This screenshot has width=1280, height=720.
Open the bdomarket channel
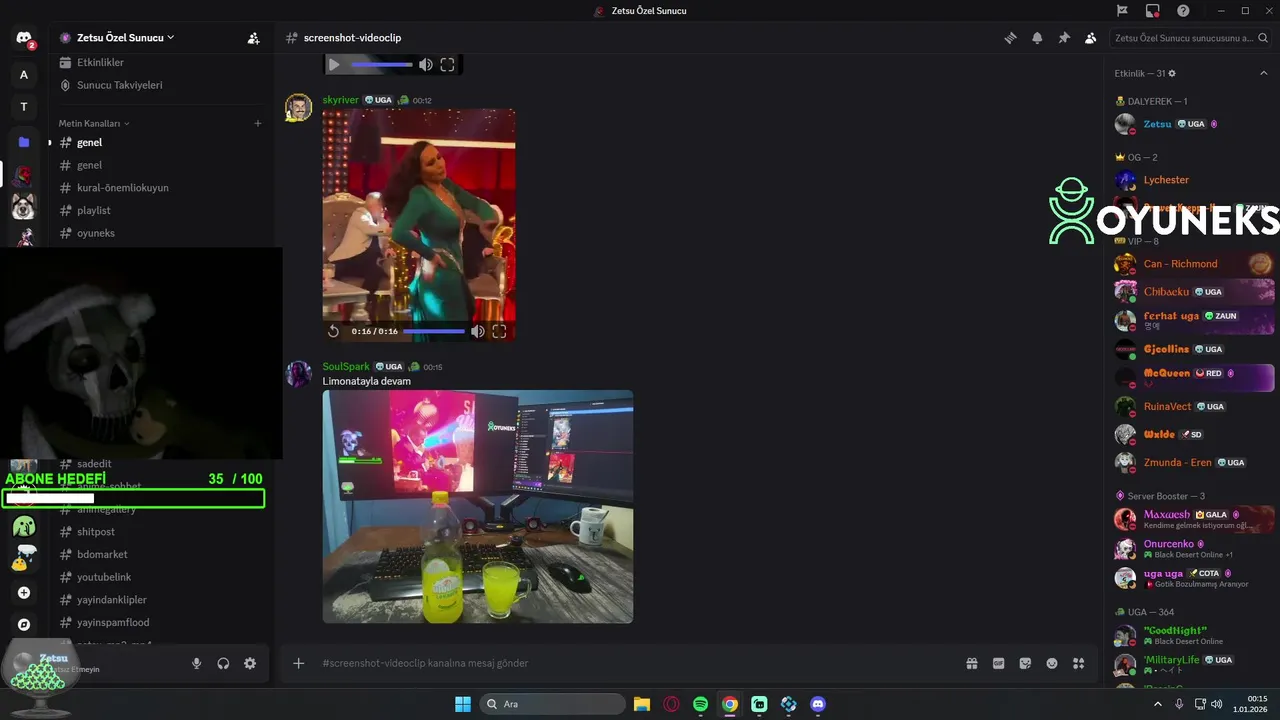point(102,554)
